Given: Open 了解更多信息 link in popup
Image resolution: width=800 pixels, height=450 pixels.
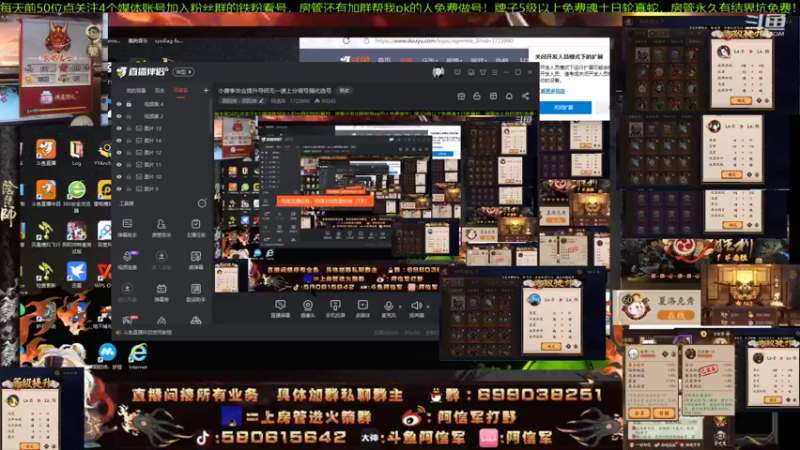Looking at the screenshot, I should [553, 91].
